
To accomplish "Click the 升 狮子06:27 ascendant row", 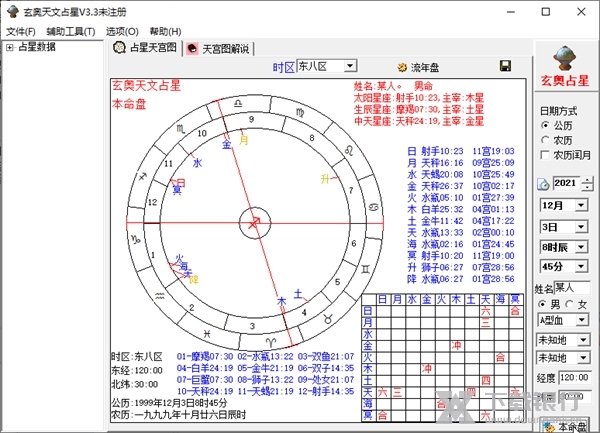I will [x=461, y=267].
